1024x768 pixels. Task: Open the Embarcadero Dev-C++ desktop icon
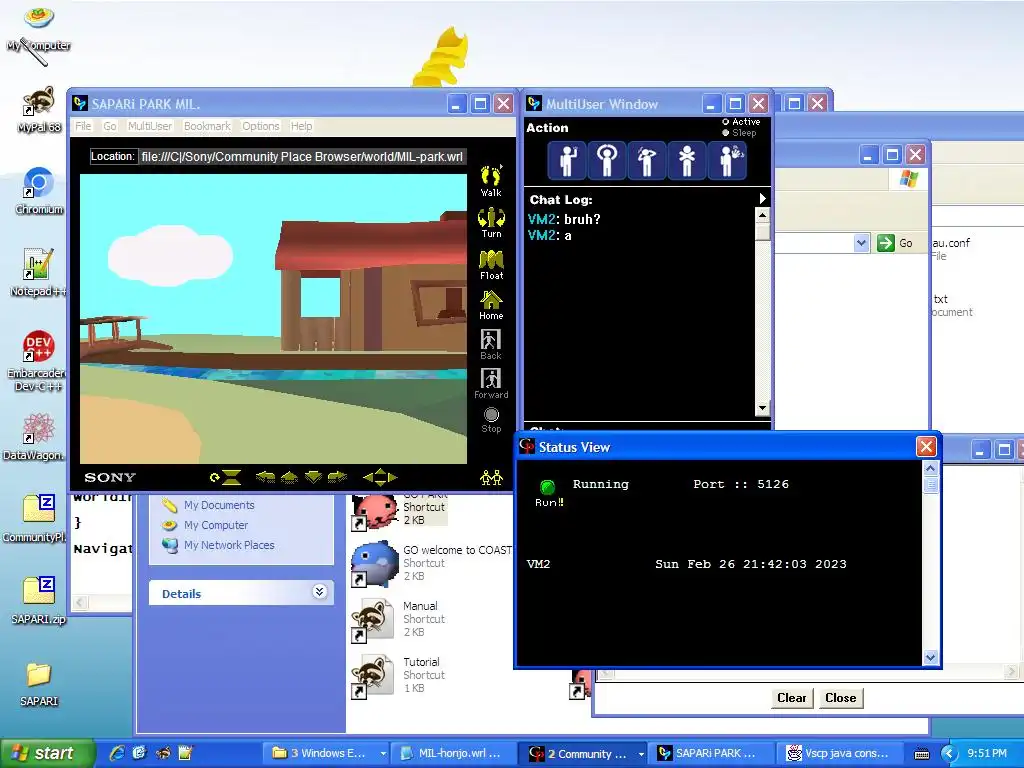(37, 360)
